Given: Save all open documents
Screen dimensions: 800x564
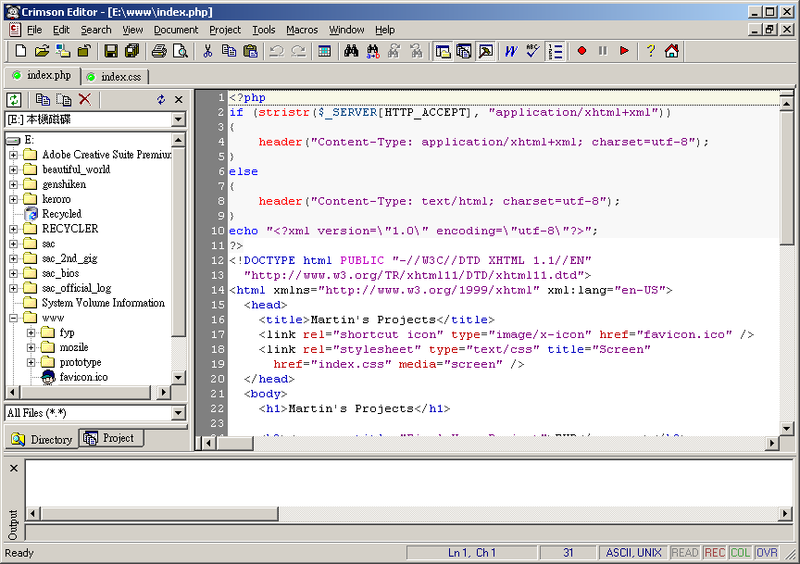Looking at the screenshot, I should [x=132, y=51].
